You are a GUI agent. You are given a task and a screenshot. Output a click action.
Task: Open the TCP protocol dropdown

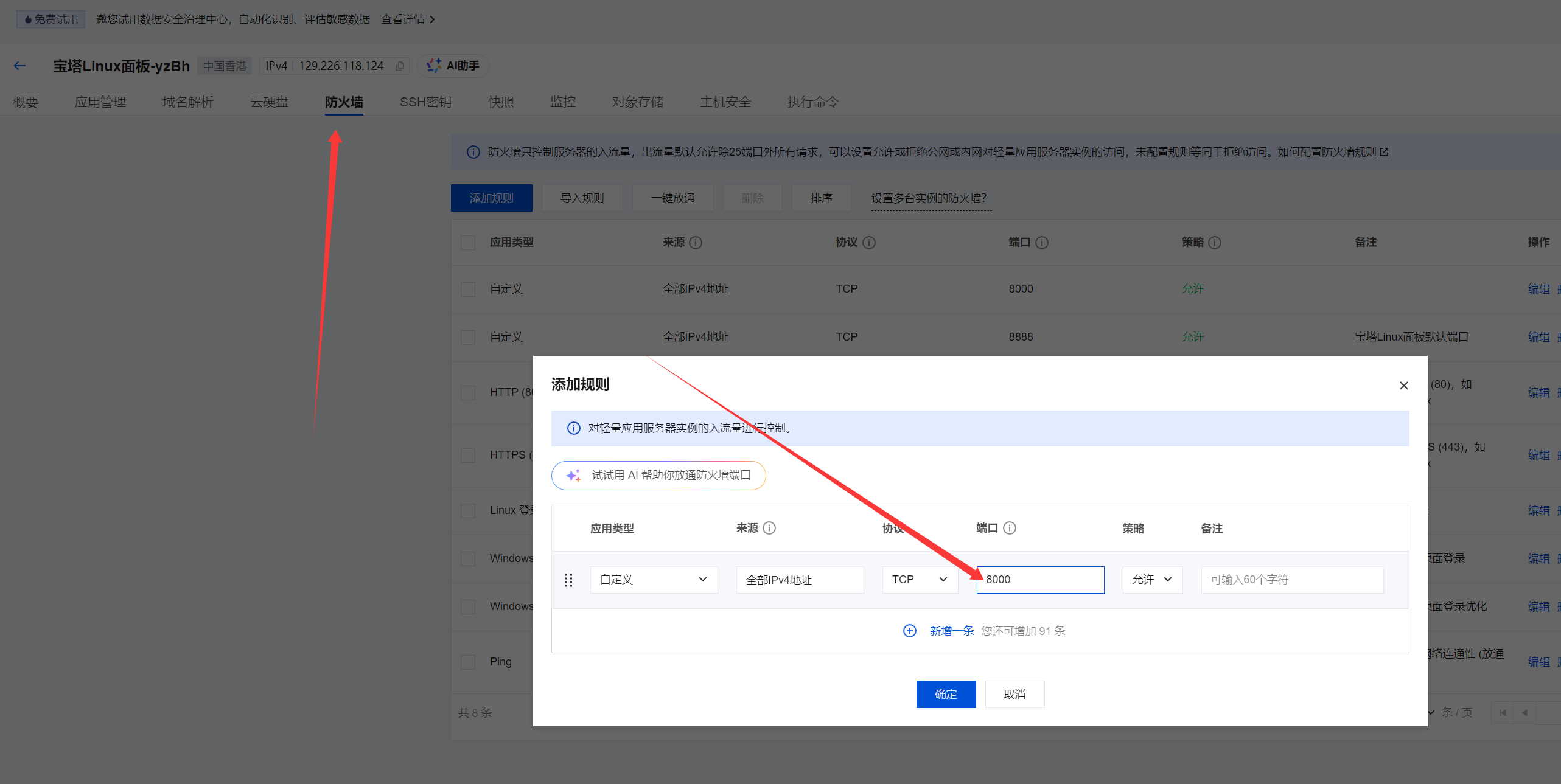point(920,580)
